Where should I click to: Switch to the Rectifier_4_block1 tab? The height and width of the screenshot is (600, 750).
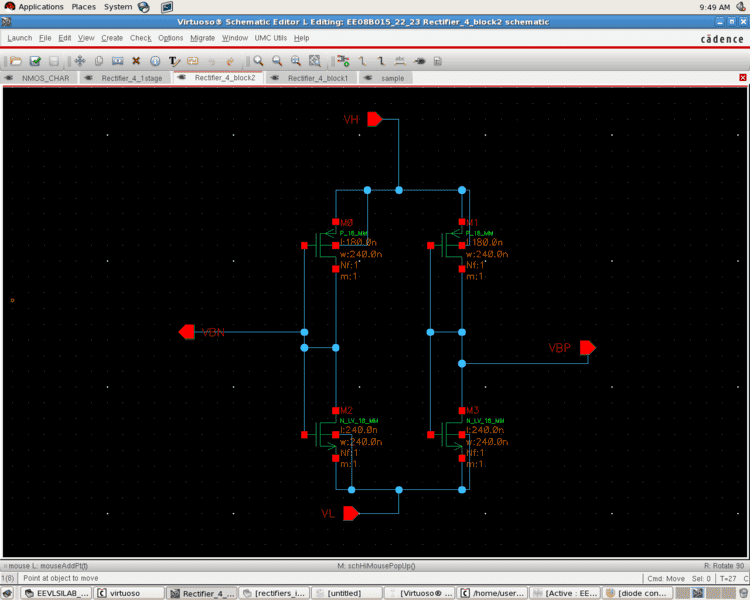point(318,77)
